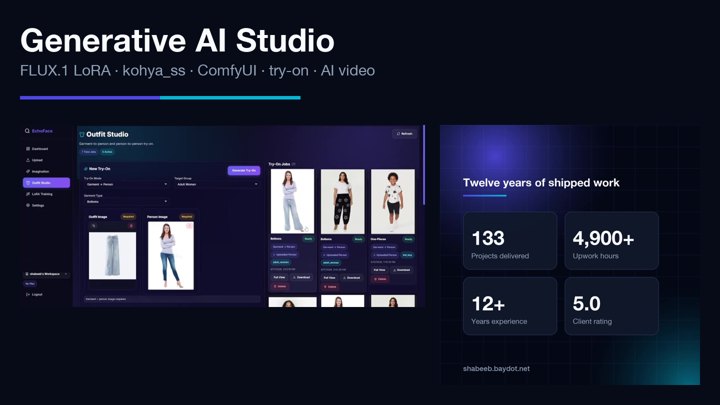Click the red delete icon above the outfit image
This screenshot has width=720, height=405.
tap(131, 226)
